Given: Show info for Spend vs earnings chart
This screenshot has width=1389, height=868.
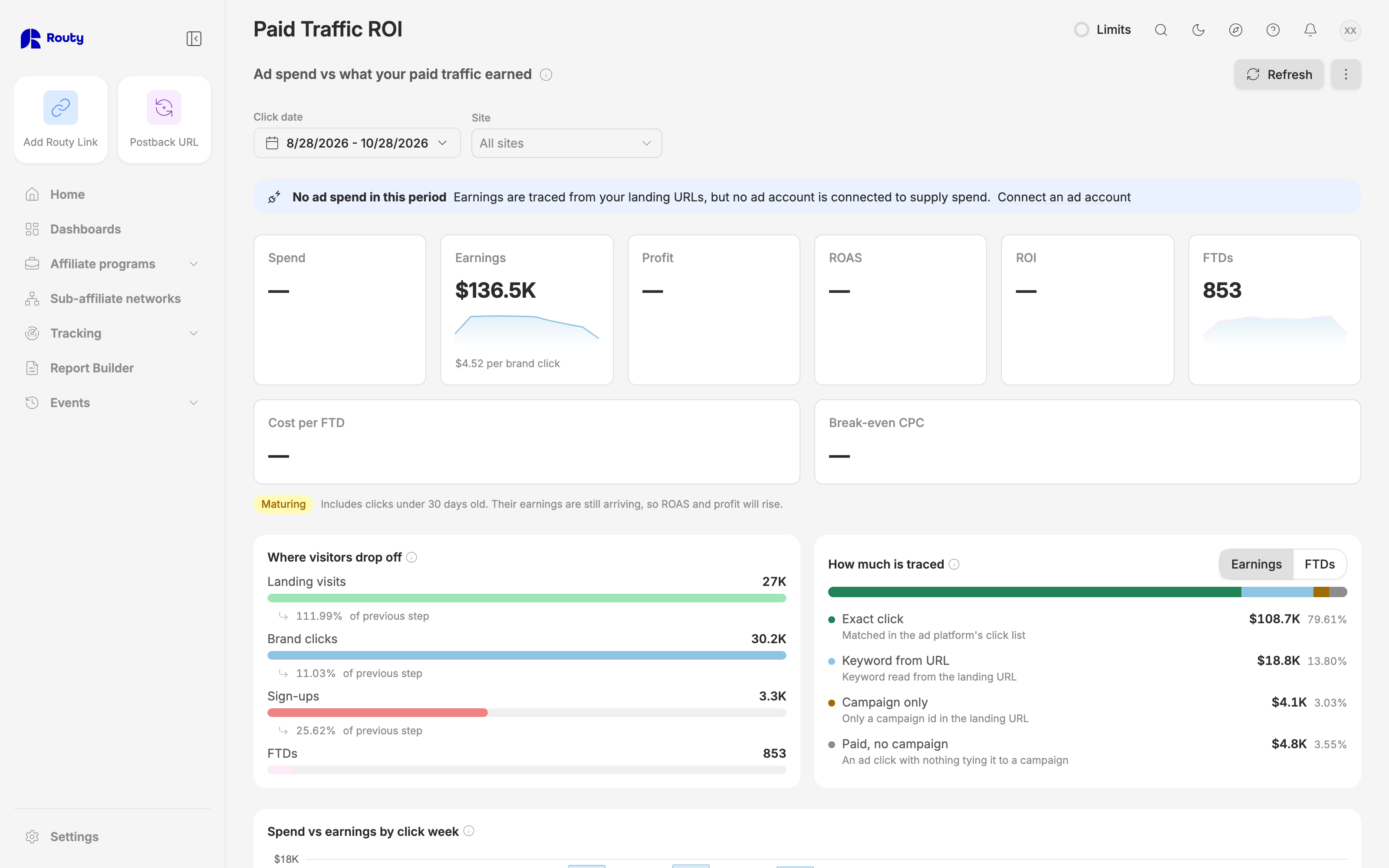Looking at the screenshot, I should point(469,831).
